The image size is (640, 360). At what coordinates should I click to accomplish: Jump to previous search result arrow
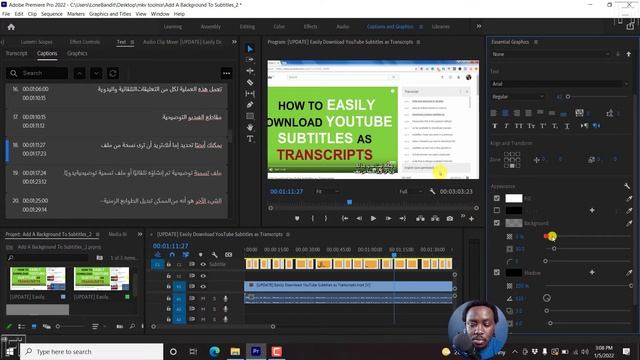click(x=80, y=73)
